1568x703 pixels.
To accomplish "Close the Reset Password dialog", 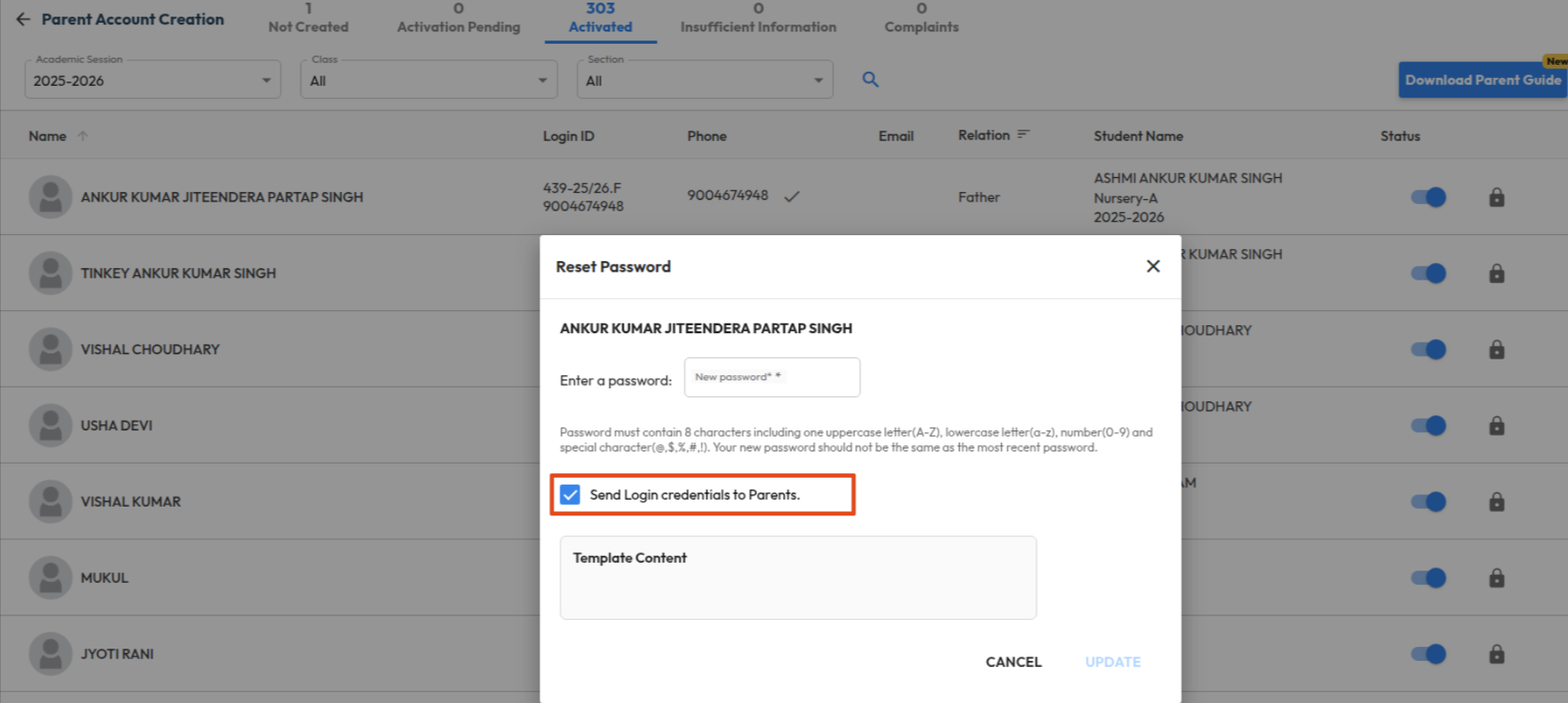I will point(1152,266).
